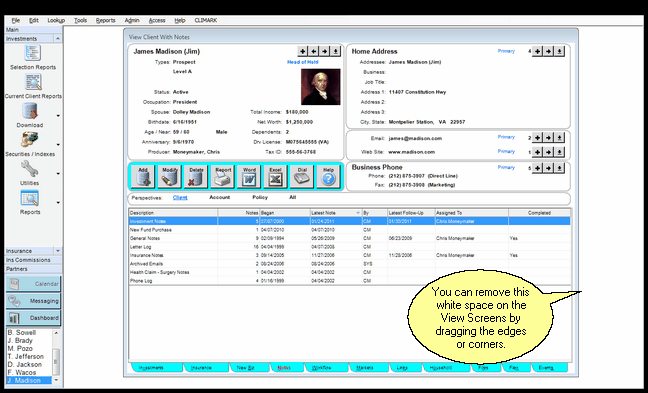Open dropdown arrow next to Download
This screenshot has width=648, height=393.
point(58,116)
